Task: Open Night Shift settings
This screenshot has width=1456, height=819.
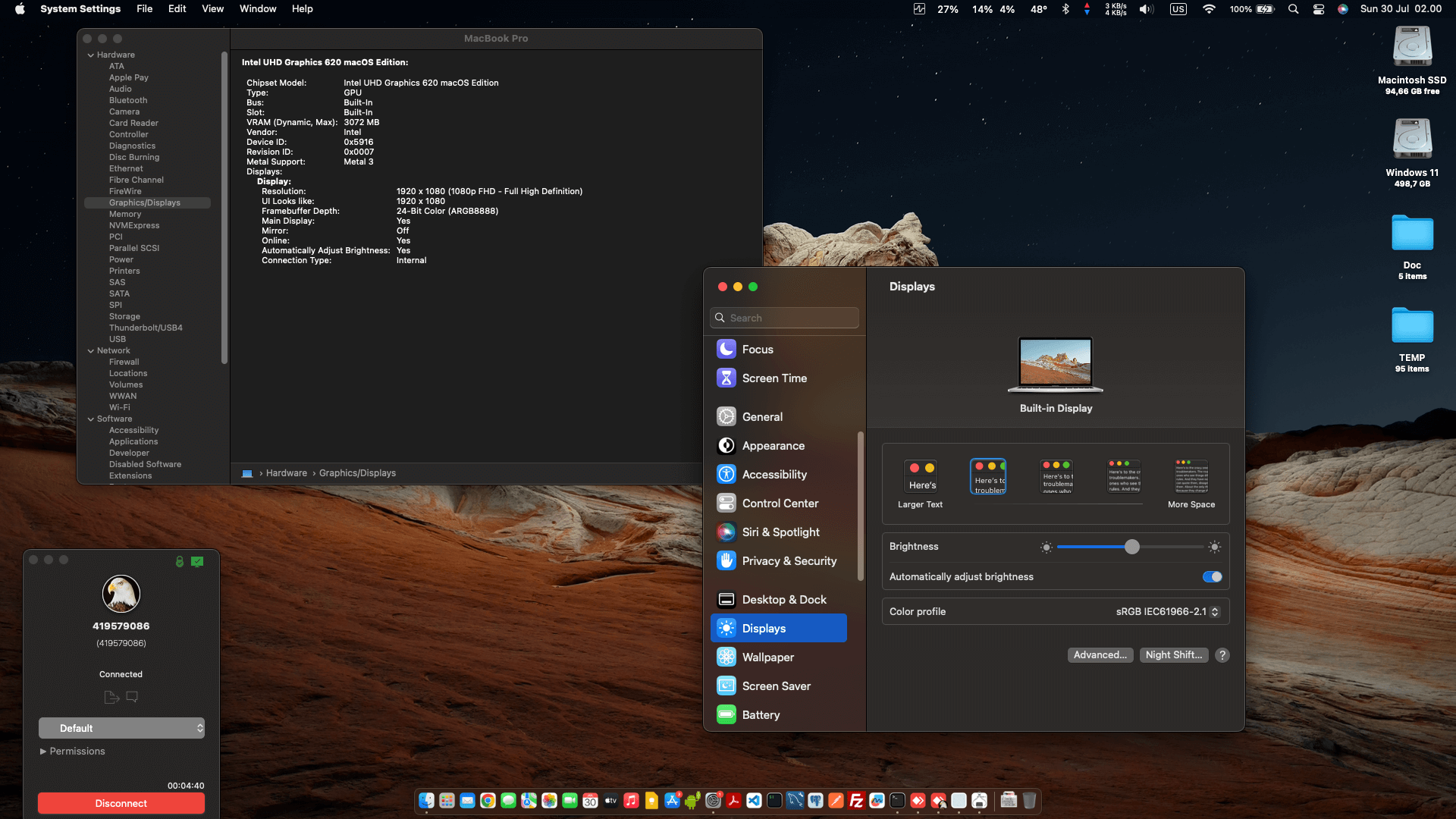Action: [x=1174, y=654]
